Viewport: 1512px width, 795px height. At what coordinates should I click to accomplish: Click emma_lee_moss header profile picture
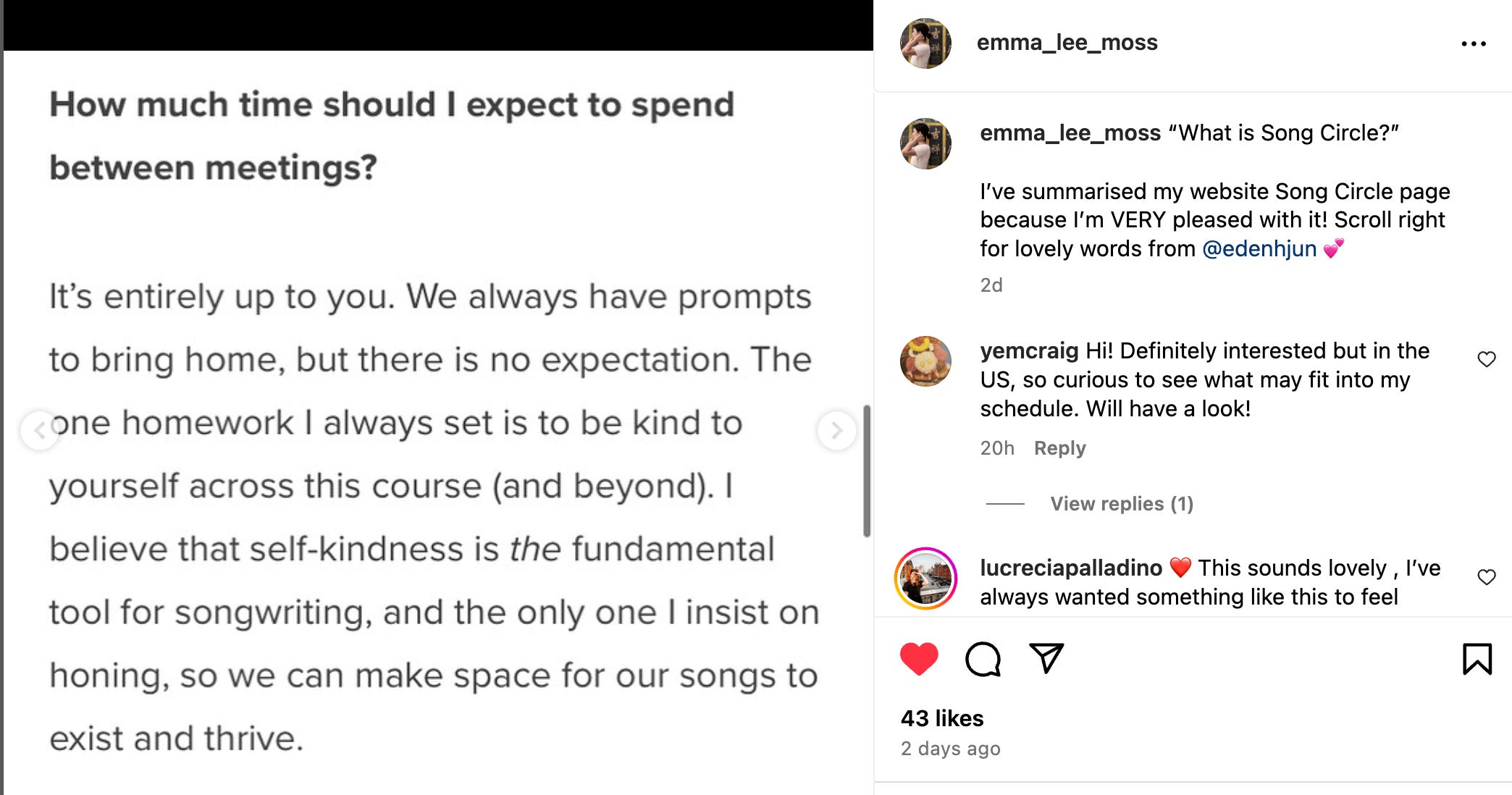pos(925,43)
